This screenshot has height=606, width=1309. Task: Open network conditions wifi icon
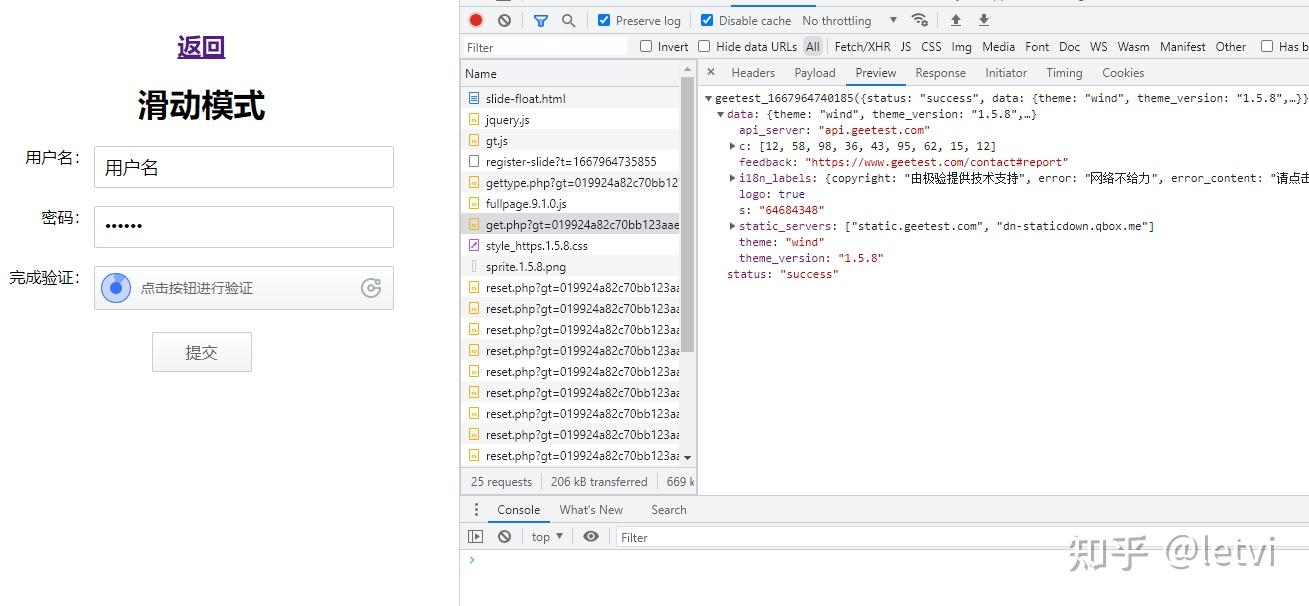pos(919,20)
